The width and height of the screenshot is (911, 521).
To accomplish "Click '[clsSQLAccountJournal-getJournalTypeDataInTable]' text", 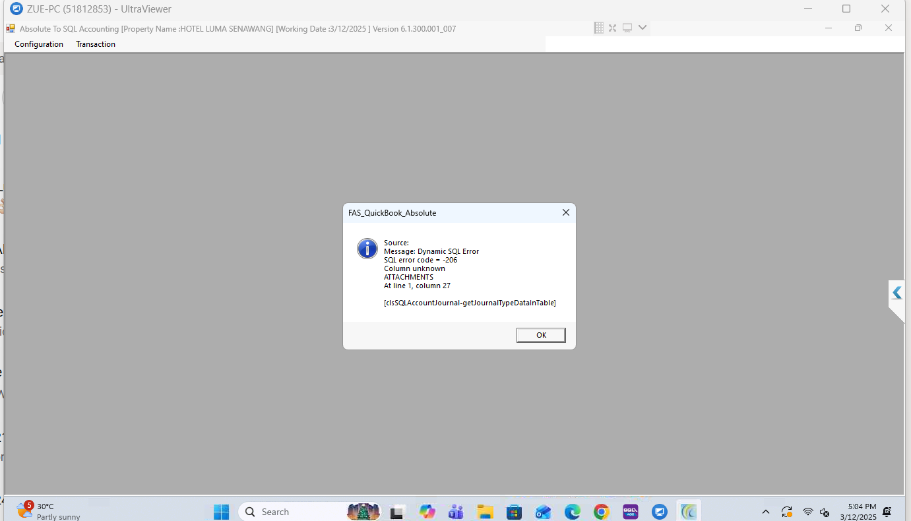I will click(469, 303).
